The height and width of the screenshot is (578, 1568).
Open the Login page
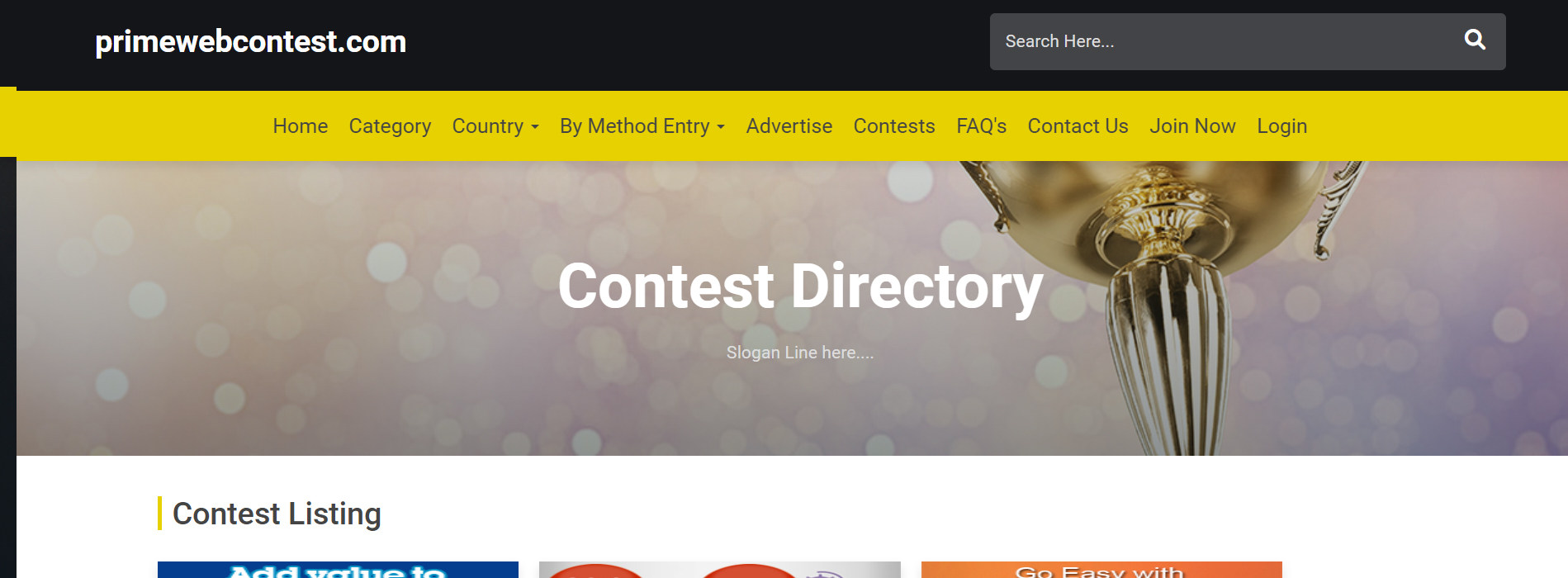[1282, 126]
